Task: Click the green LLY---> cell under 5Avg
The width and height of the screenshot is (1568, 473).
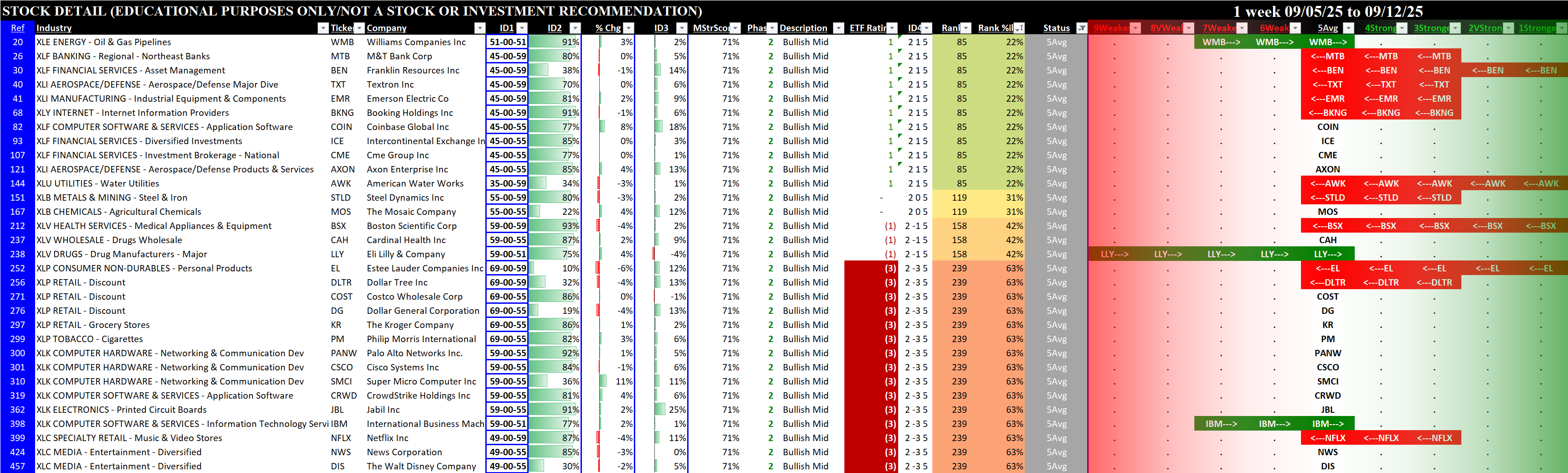Action: click(1327, 254)
